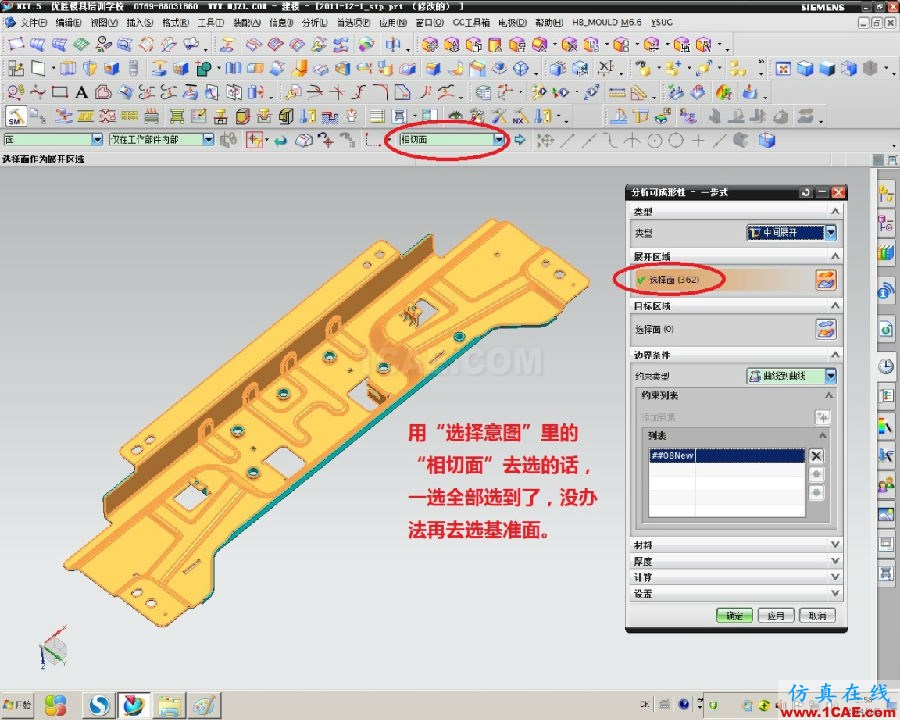Collapse the 展开区域 section
Viewport: 900px width, 720px height.
tap(835, 256)
